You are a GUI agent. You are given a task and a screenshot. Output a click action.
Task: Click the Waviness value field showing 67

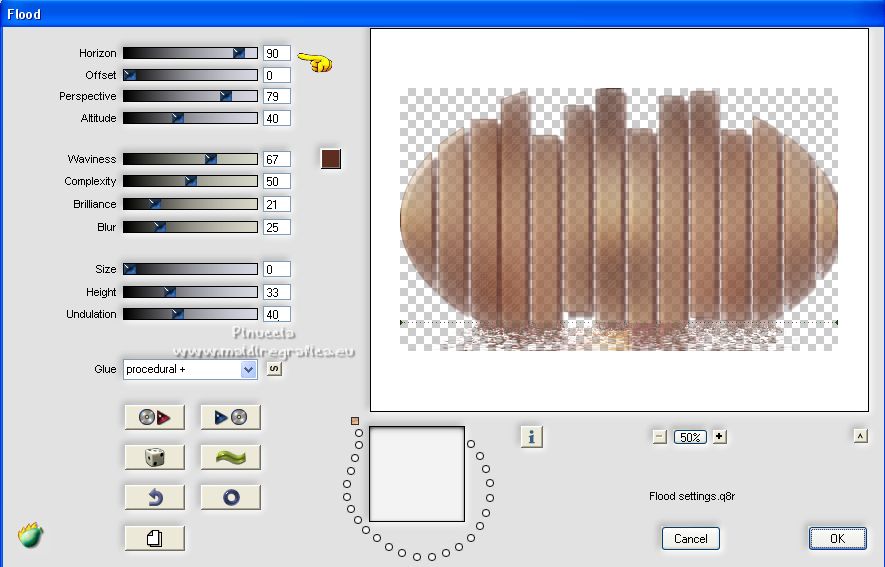pyautogui.click(x=277, y=159)
